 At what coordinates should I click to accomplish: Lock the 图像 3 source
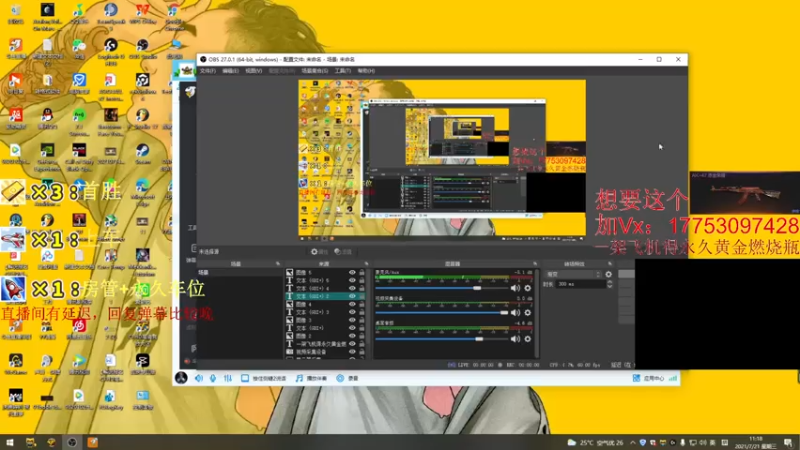(x=362, y=320)
